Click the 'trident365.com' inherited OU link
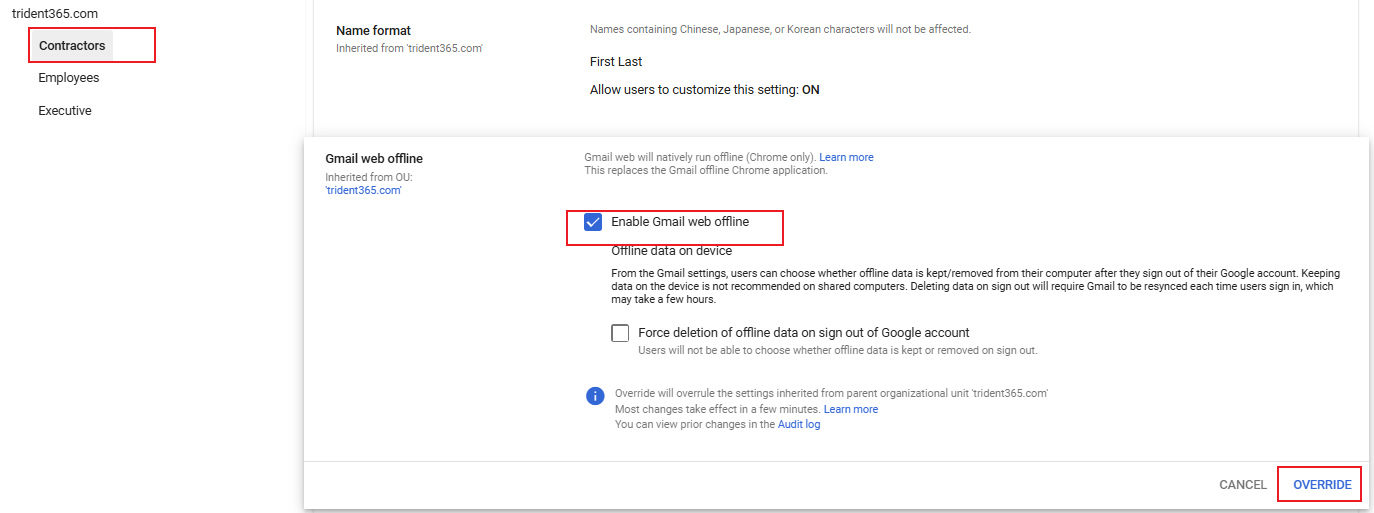Viewport: 1374px width, 513px height. coord(363,190)
